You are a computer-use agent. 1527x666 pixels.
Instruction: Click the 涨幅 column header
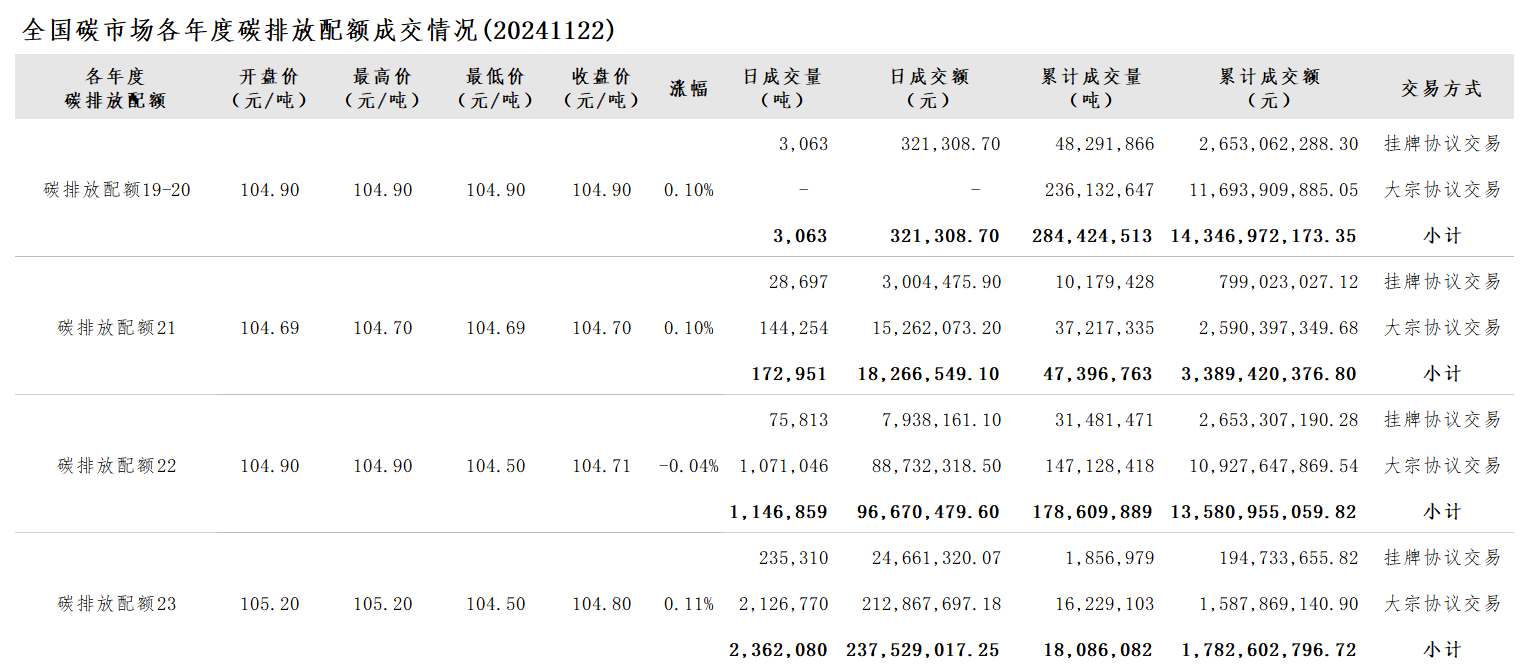click(689, 88)
